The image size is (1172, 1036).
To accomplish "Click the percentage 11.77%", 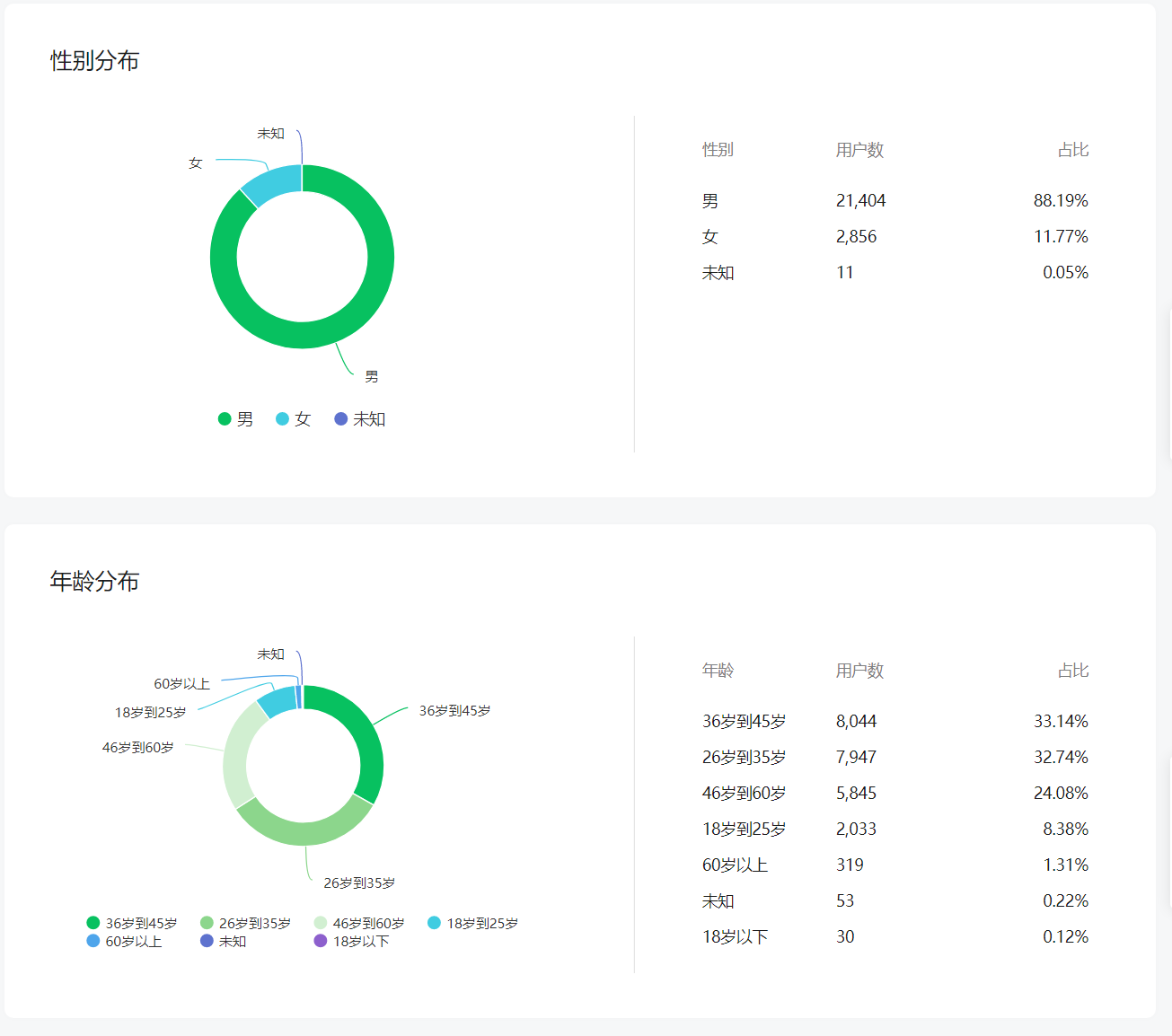I will (1061, 237).
